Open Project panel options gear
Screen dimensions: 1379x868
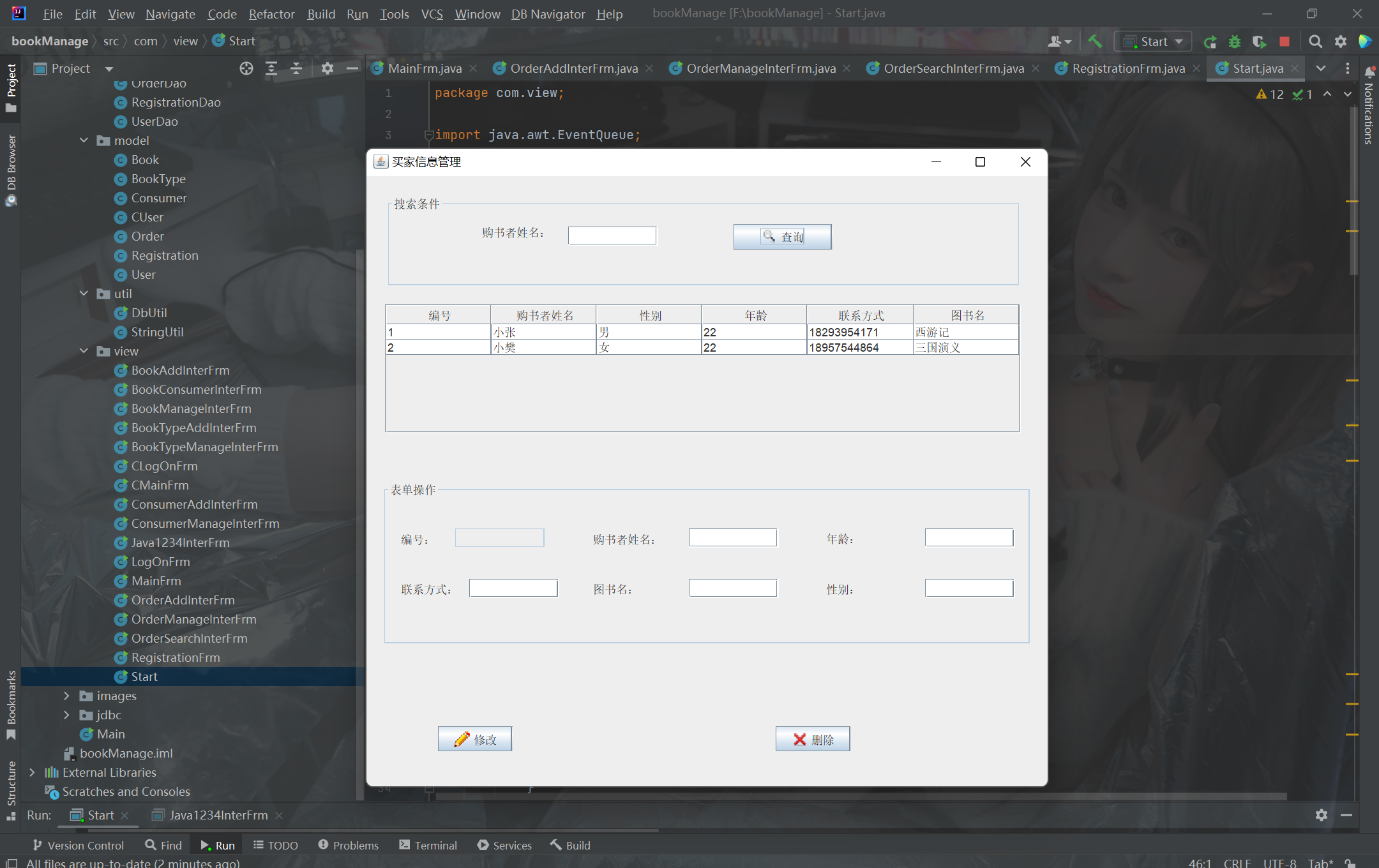328,68
